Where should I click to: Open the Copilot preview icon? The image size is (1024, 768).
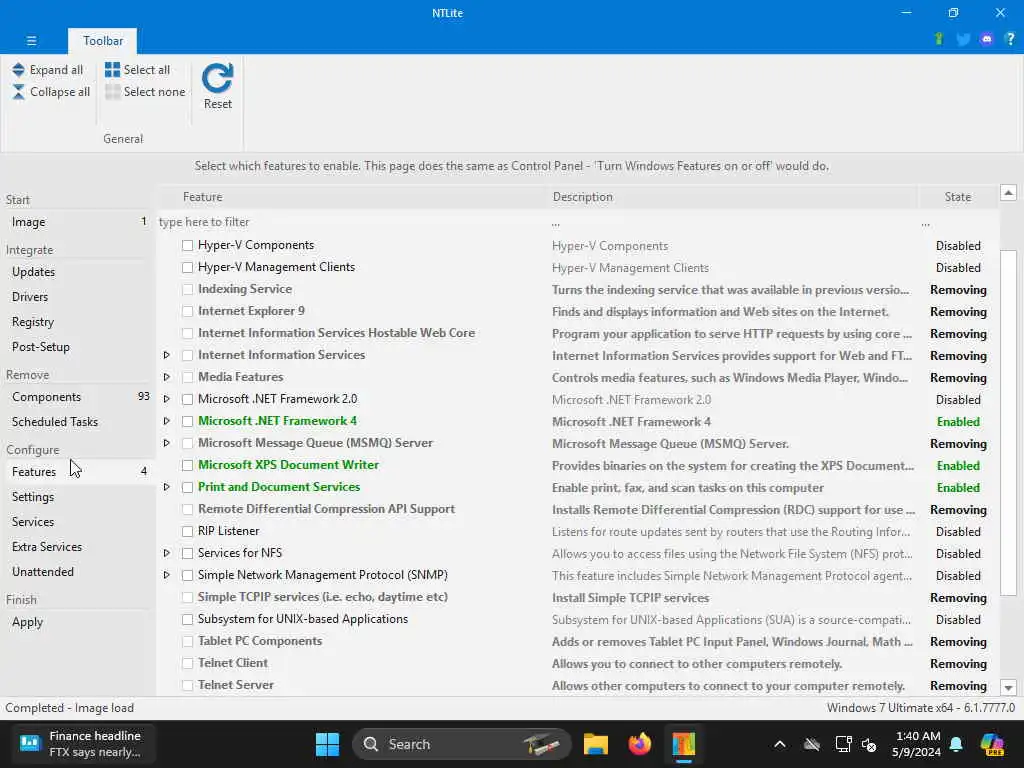(992, 744)
